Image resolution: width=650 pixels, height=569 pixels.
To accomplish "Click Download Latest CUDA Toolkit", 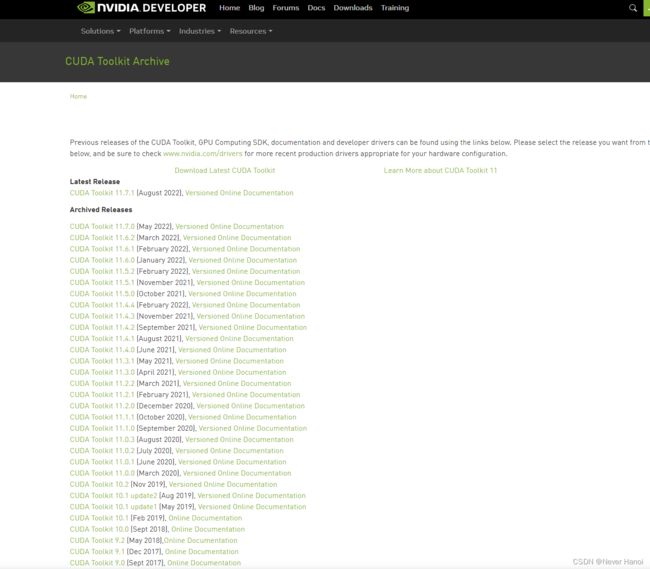I will [225, 170].
